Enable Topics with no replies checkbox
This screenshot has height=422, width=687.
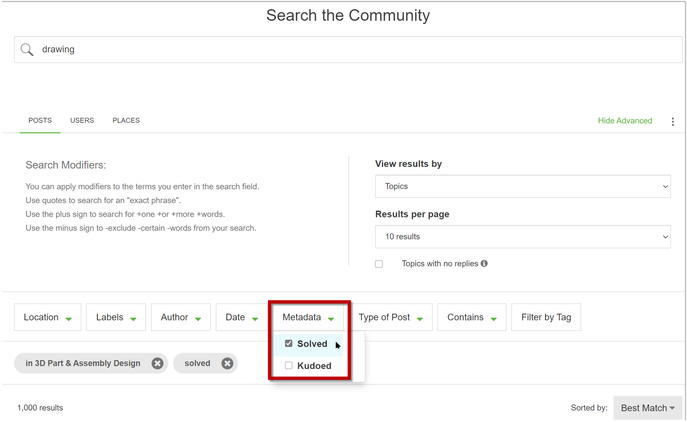tap(379, 264)
